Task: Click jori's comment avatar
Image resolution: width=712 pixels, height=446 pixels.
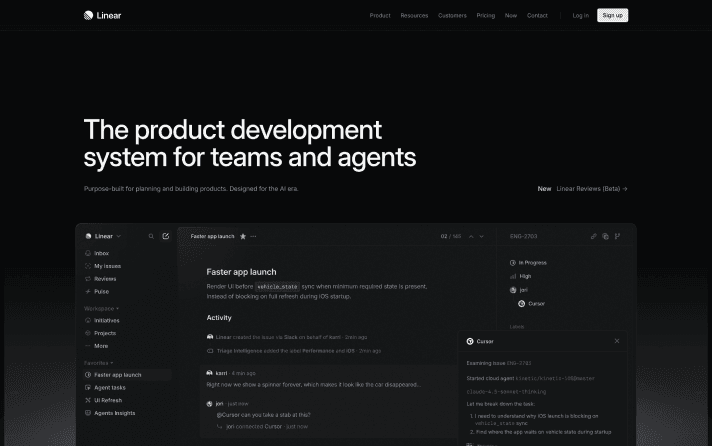Action: (209, 403)
